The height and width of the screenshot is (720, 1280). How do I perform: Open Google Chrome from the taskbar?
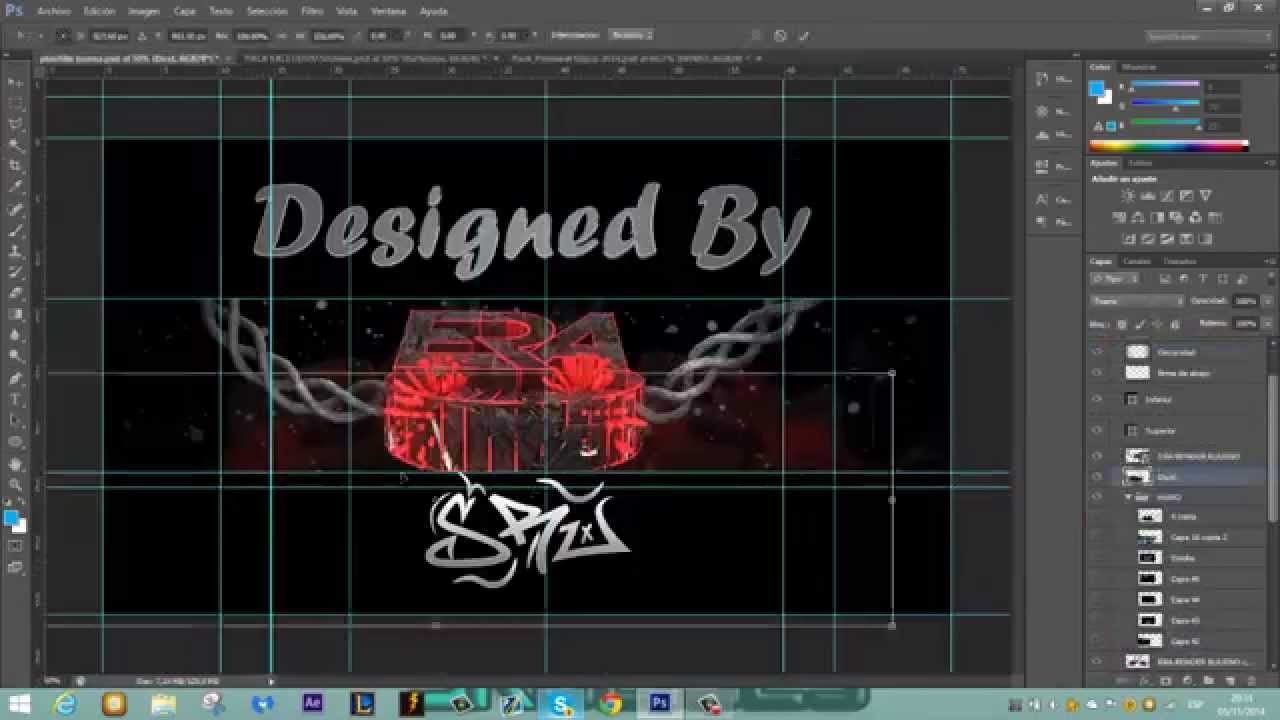610,704
